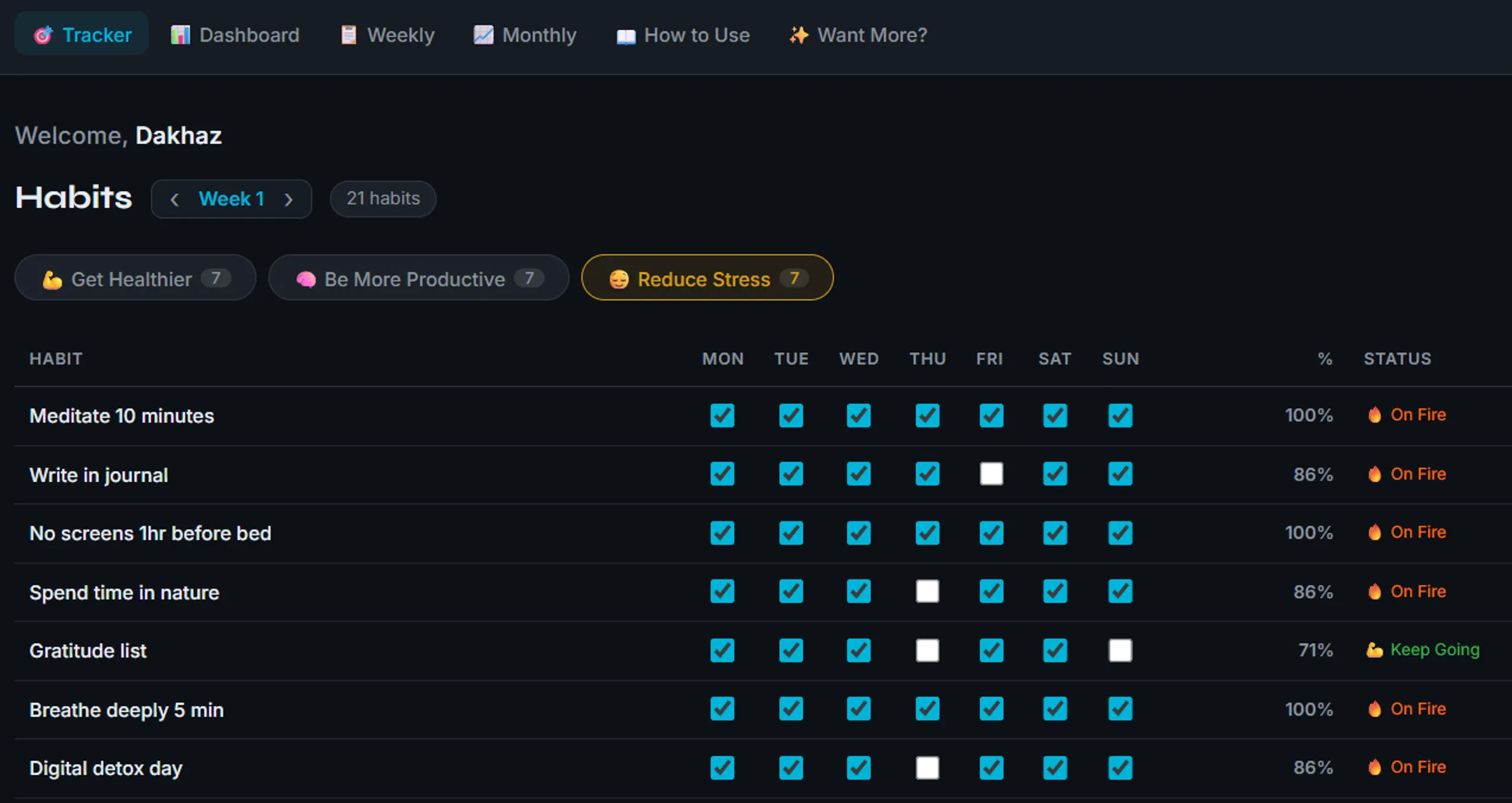Viewport: 1512px width, 803px height.
Task: Check Thursday for Digital detox day
Action: 927,768
